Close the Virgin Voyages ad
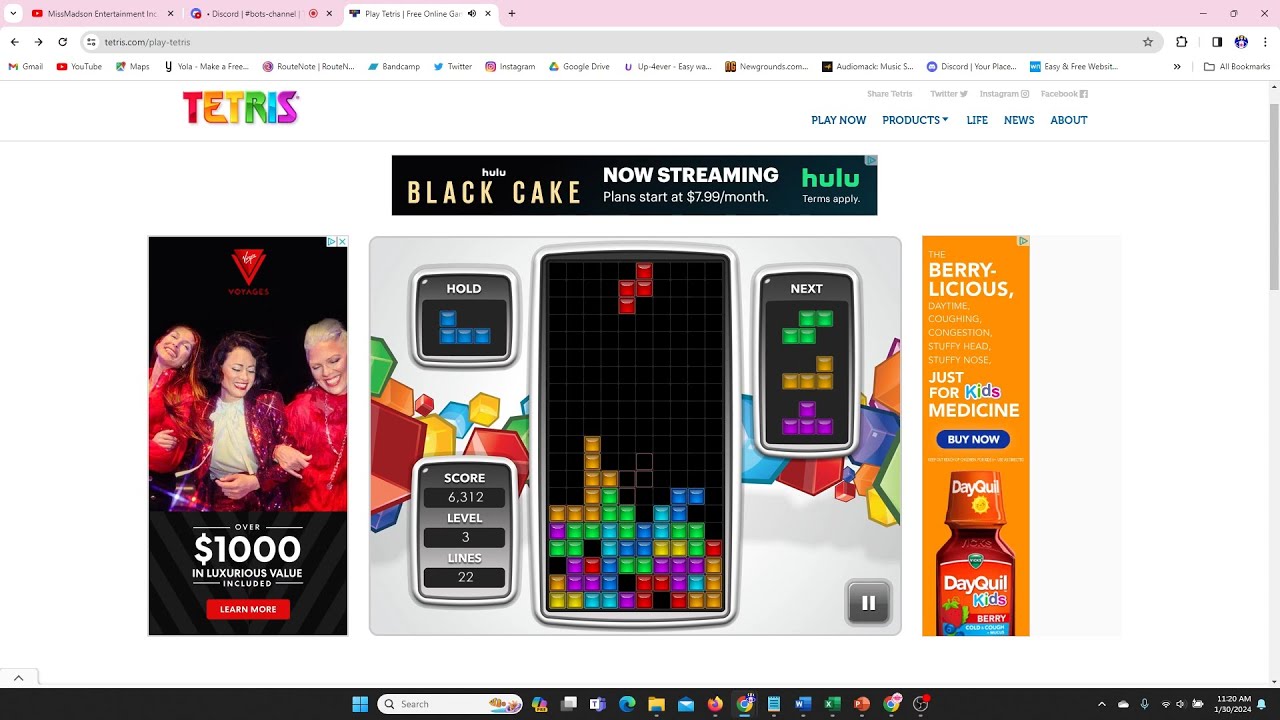Image resolution: width=1280 pixels, height=720 pixels. 341,242
